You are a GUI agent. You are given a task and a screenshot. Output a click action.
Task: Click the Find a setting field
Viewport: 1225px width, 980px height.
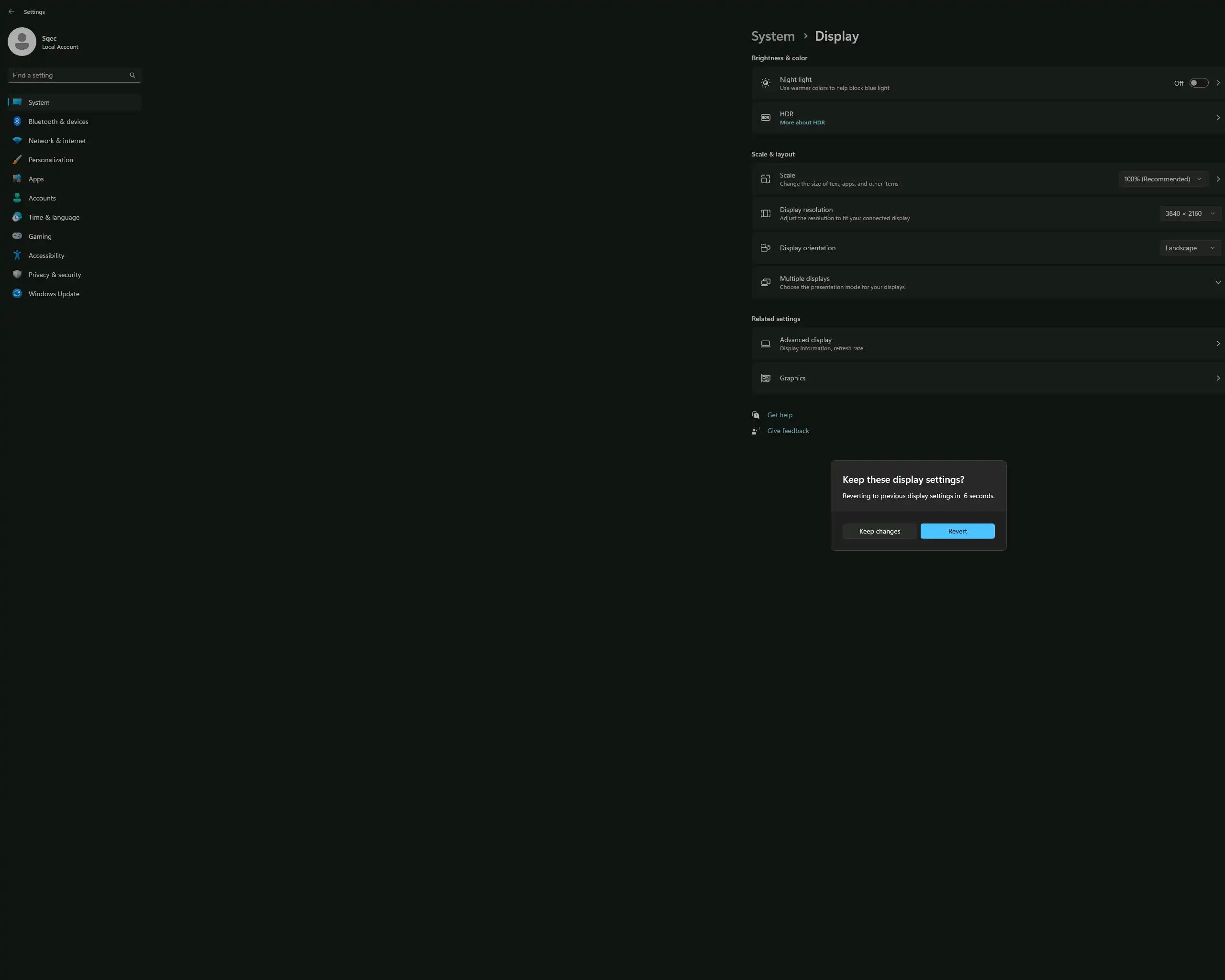click(68, 75)
